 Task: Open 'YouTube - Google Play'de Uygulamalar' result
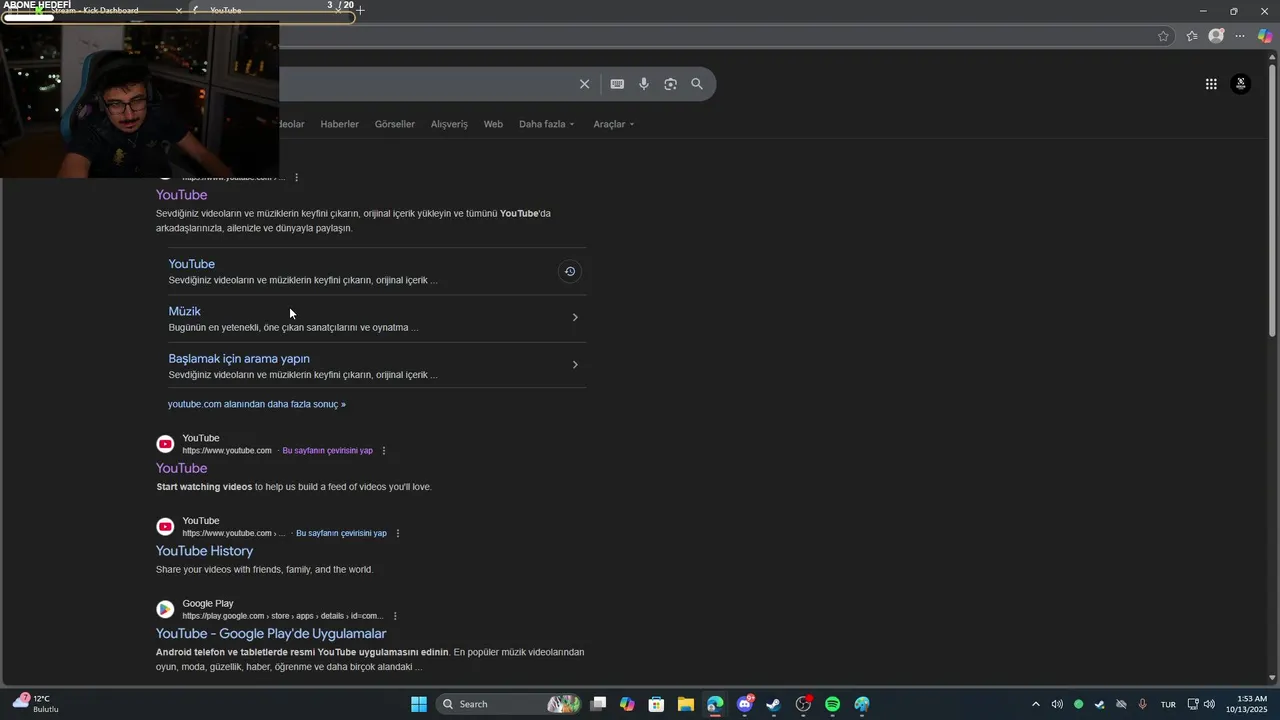271,634
